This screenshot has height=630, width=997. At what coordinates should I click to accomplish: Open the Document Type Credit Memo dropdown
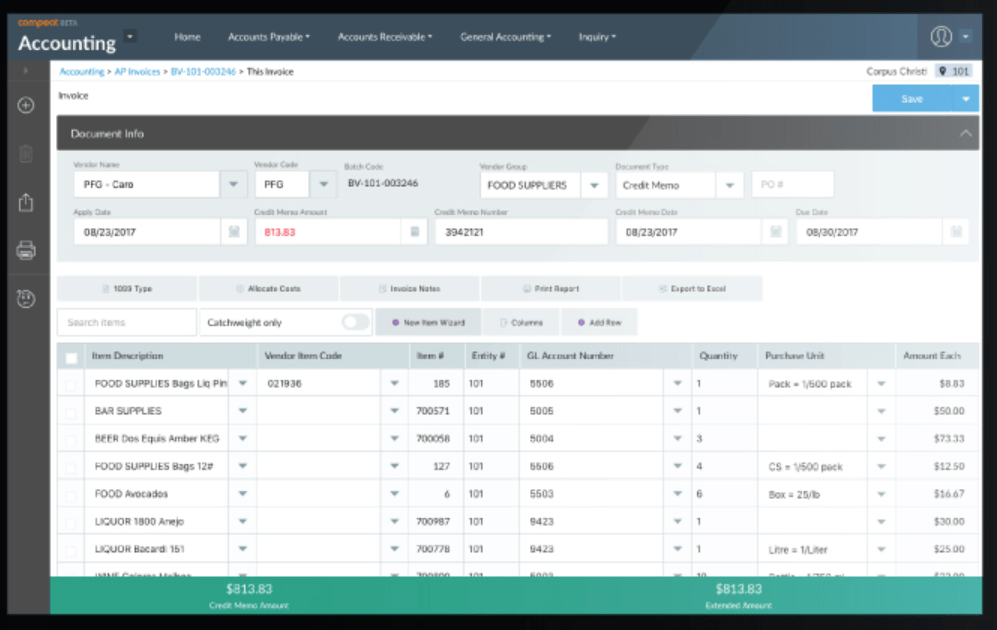point(729,185)
